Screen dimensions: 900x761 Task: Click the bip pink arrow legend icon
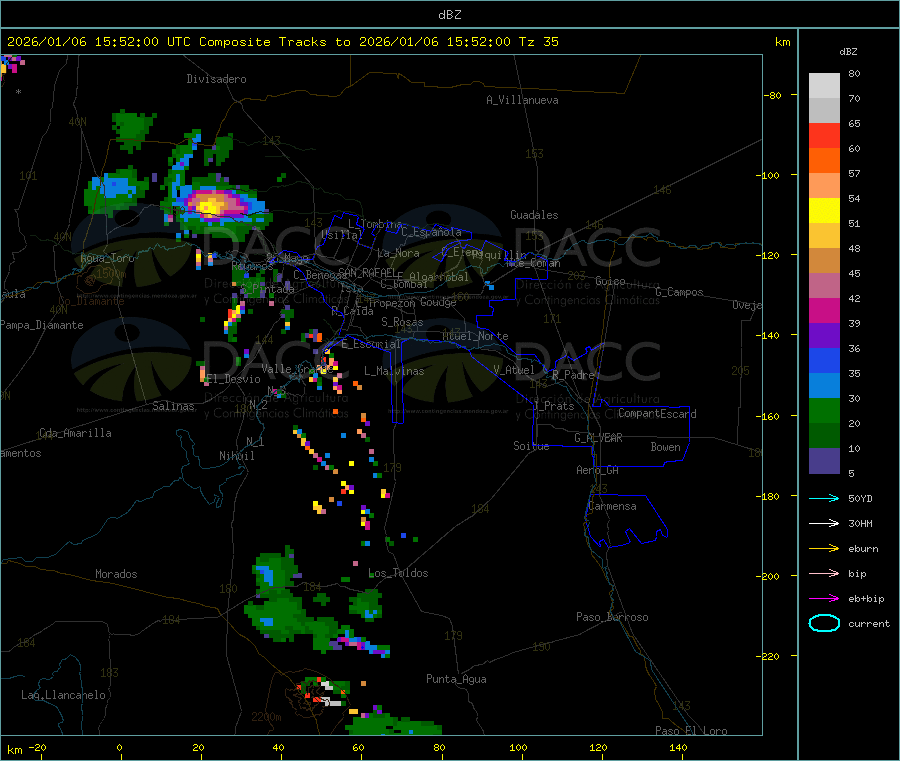coord(824,573)
